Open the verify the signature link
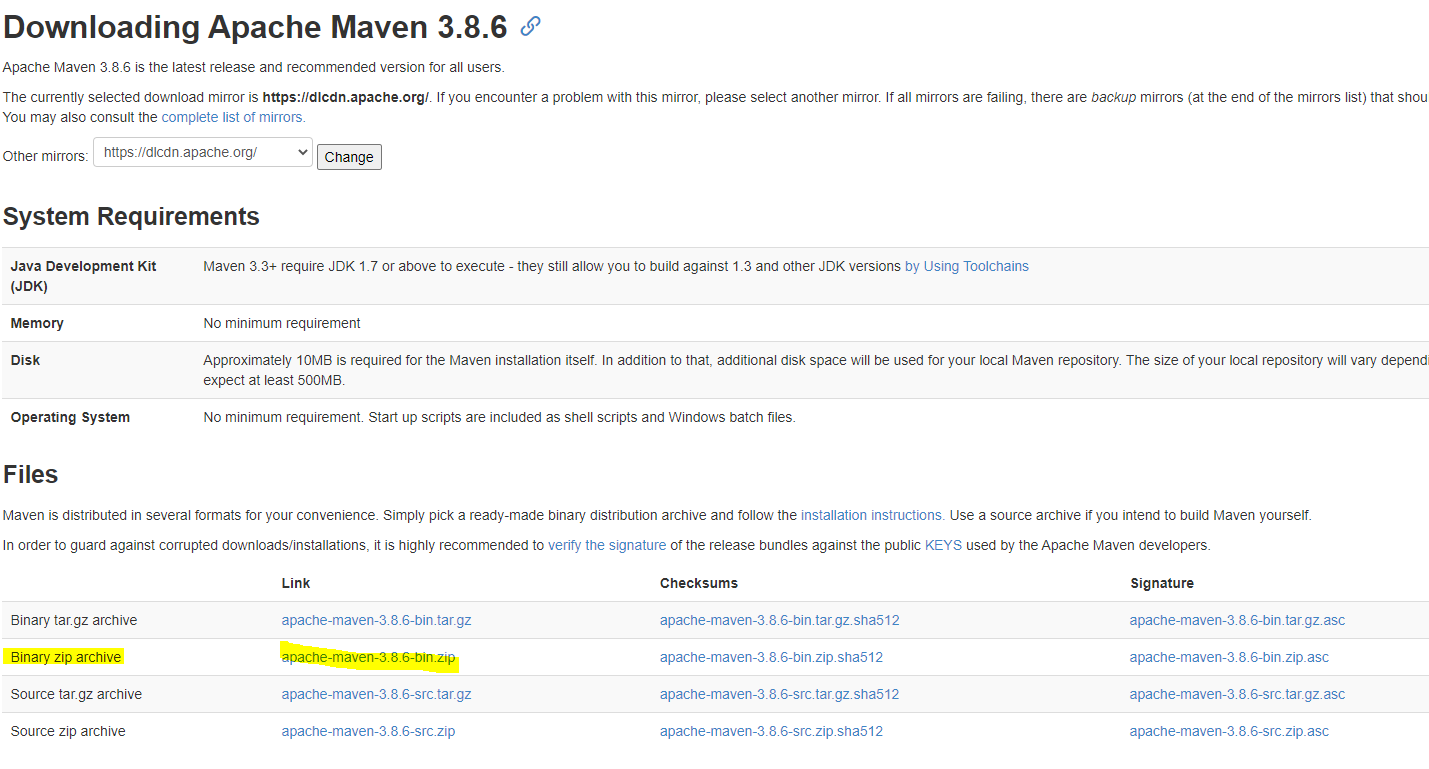The height and width of the screenshot is (769, 1429). point(607,545)
